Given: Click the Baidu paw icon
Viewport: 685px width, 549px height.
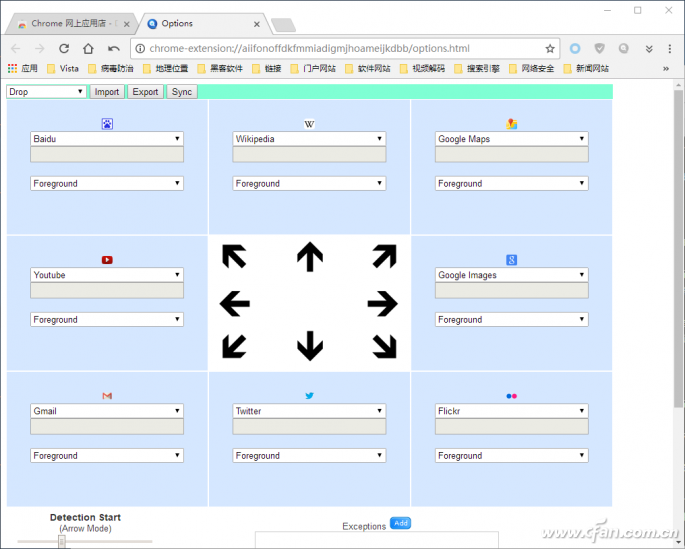Looking at the screenshot, I should coord(107,124).
